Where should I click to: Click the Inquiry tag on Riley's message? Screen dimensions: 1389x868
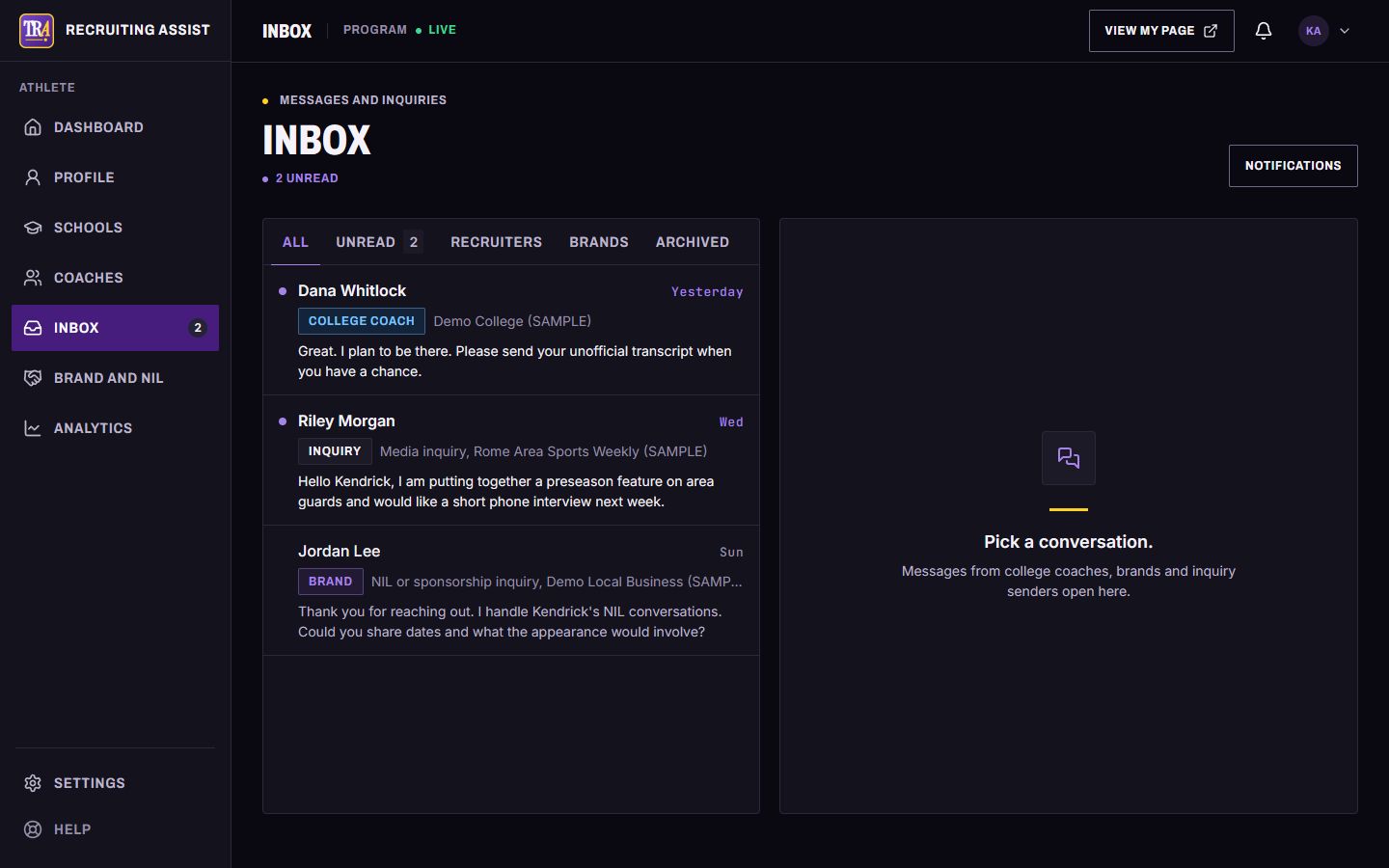[x=335, y=451]
